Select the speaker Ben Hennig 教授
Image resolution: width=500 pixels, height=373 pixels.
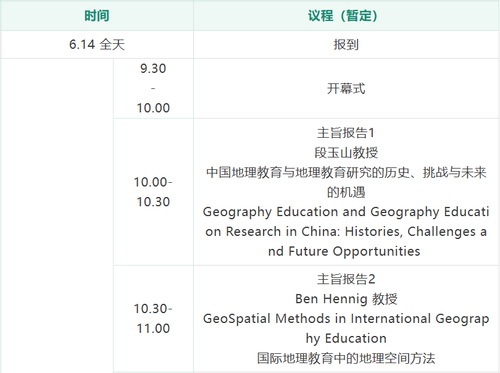pyautogui.click(x=346, y=299)
